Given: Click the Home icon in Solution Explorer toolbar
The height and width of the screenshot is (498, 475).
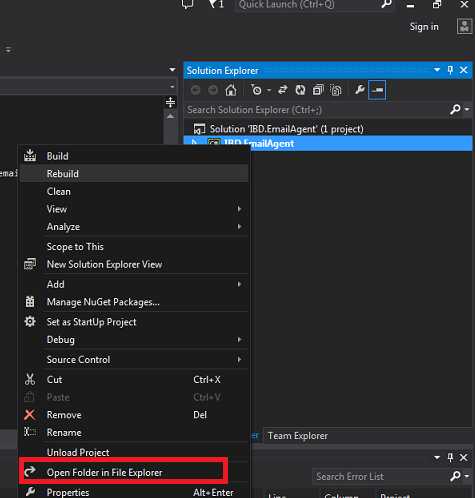Looking at the screenshot, I should point(231,90).
